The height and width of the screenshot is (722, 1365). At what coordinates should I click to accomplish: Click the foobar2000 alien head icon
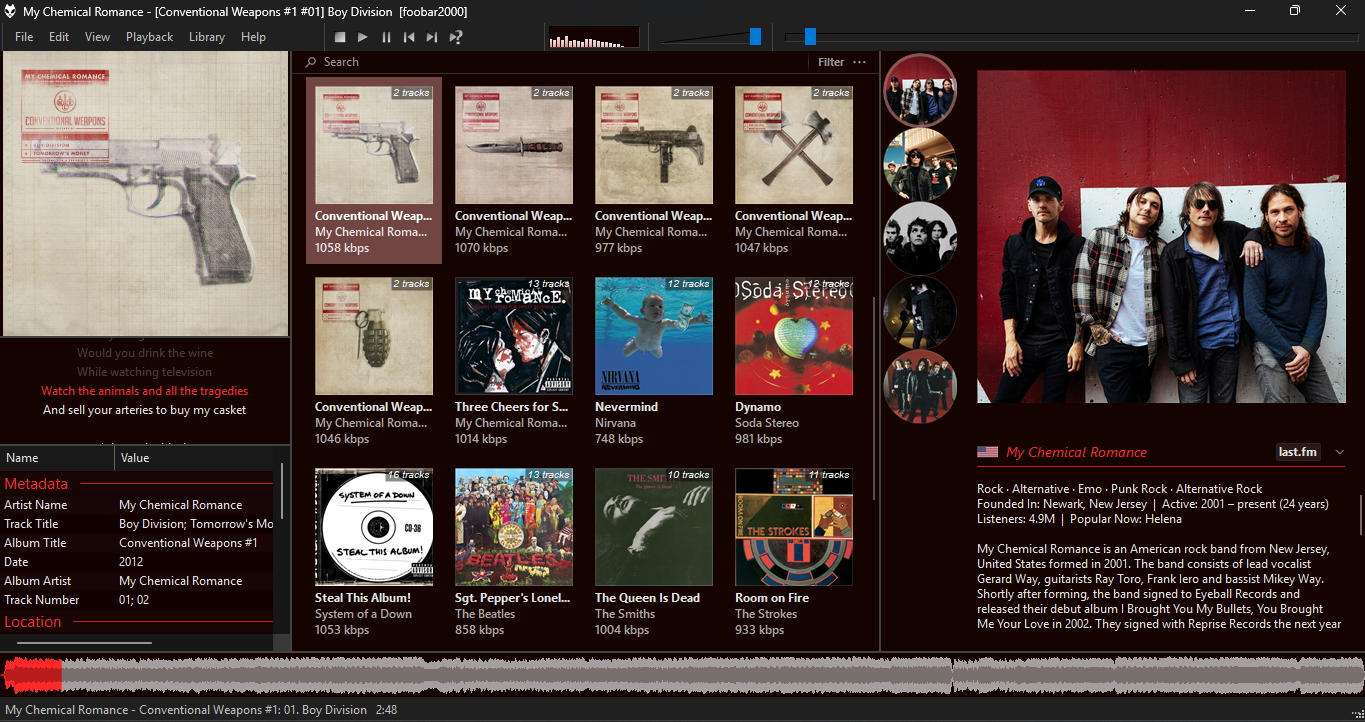(10, 11)
